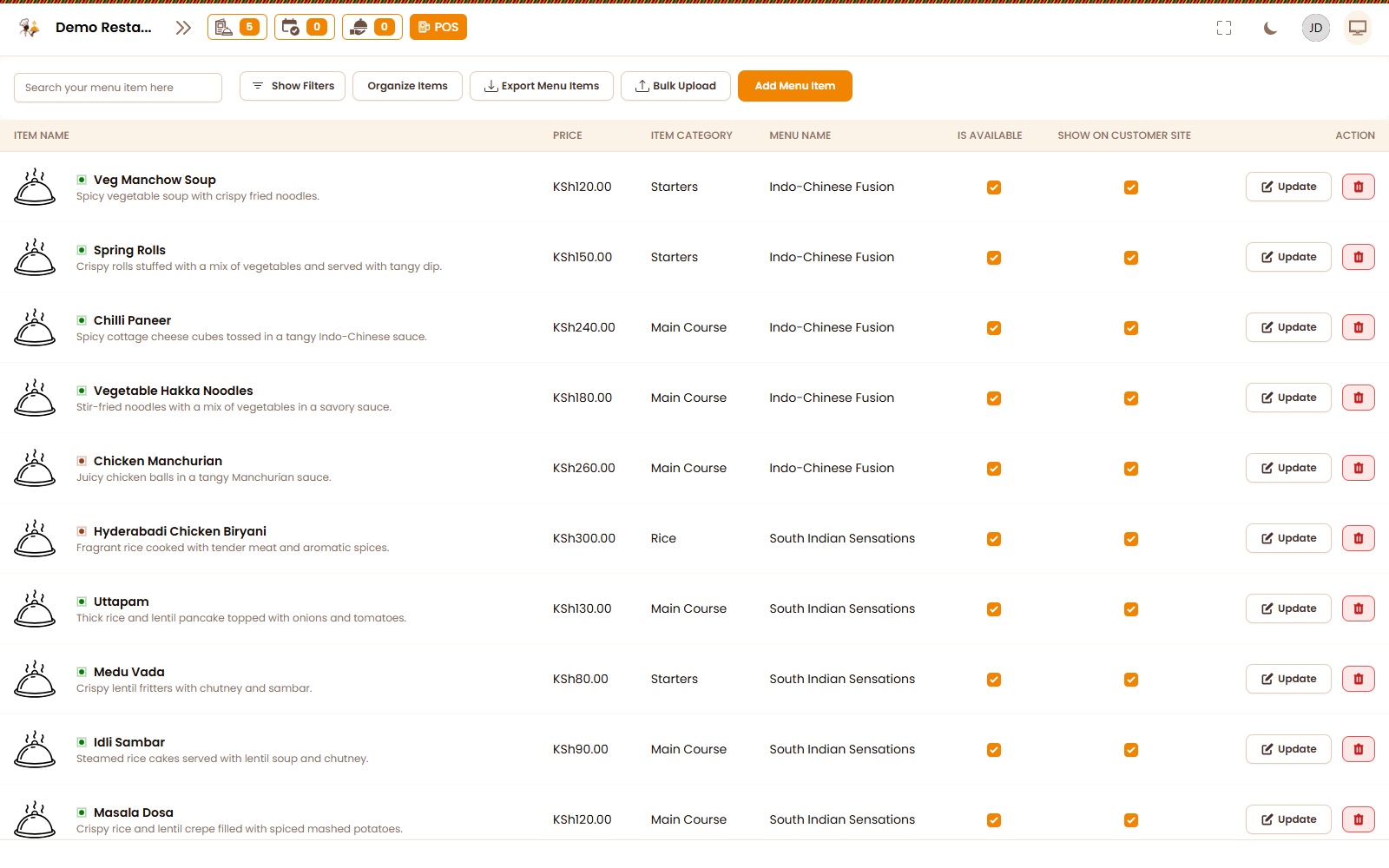The width and height of the screenshot is (1389, 868).
Task: Toggle Spring Rolls show on customer site
Action: pyautogui.click(x=1131, y=258)
